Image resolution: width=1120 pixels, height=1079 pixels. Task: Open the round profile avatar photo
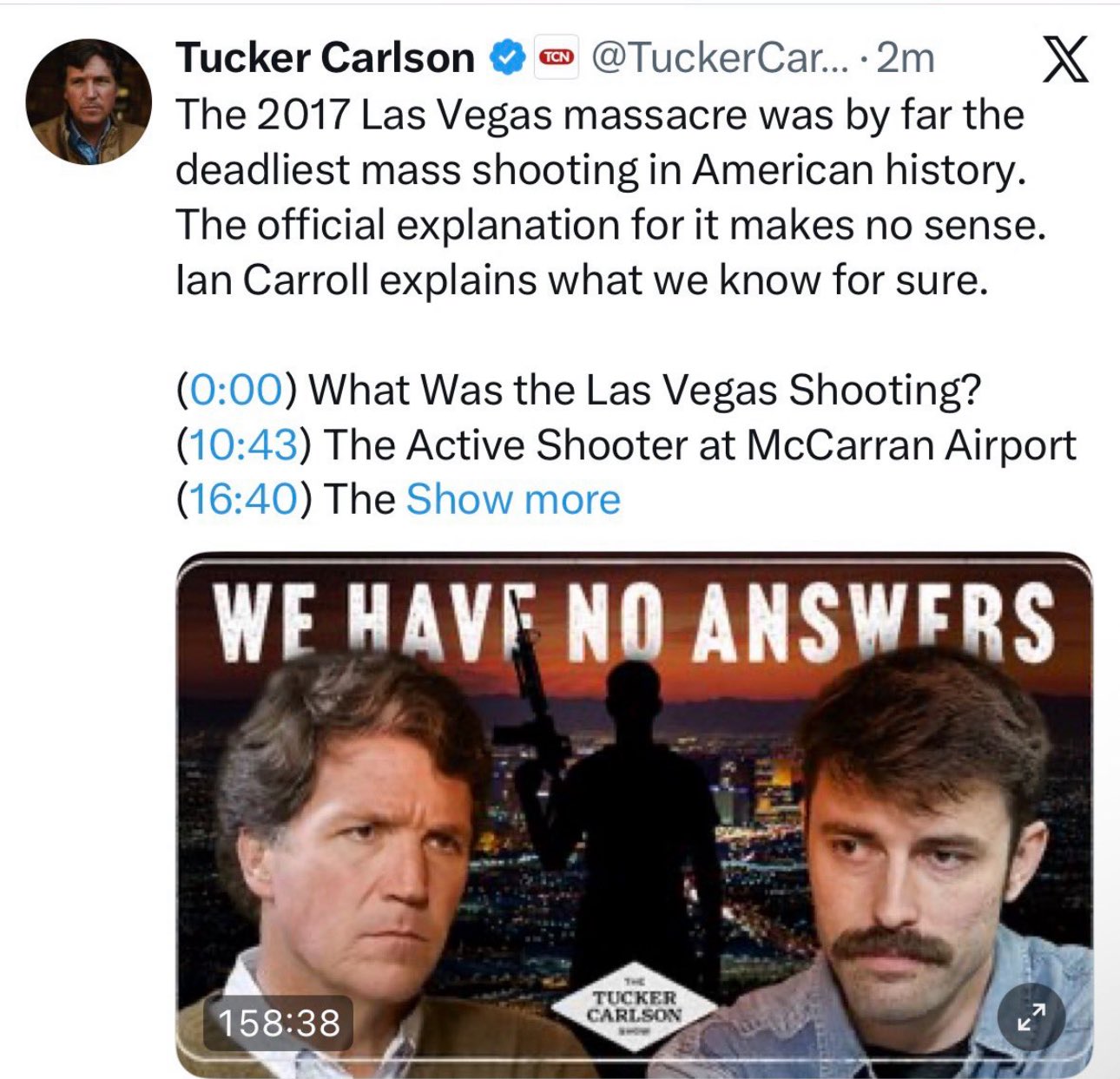(x=89, y=102)
